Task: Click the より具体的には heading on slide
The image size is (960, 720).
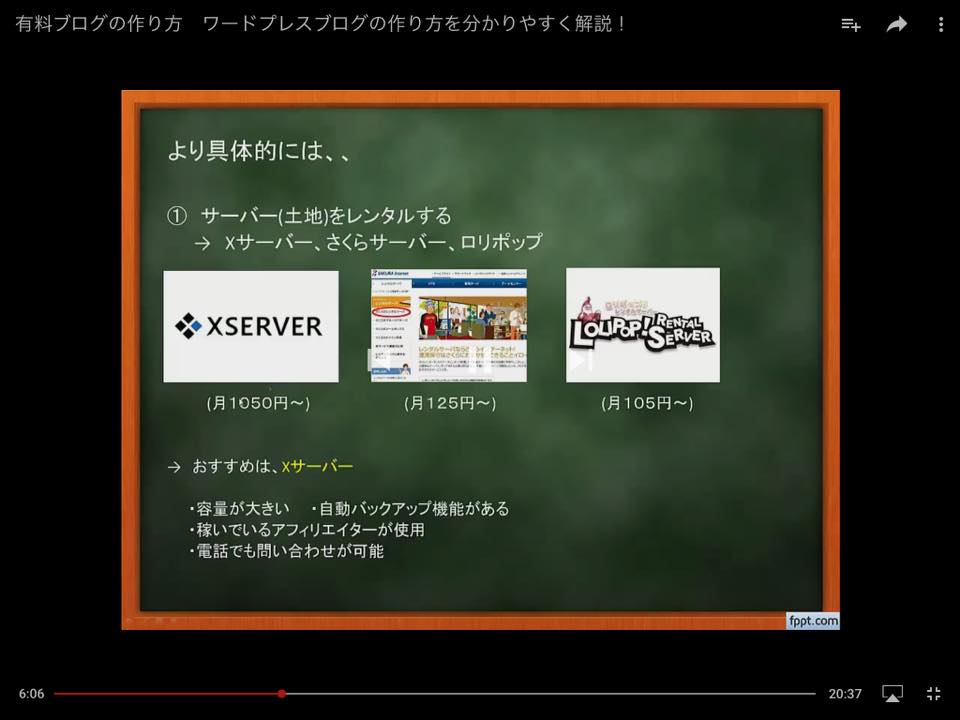Action: pos(259,152)
